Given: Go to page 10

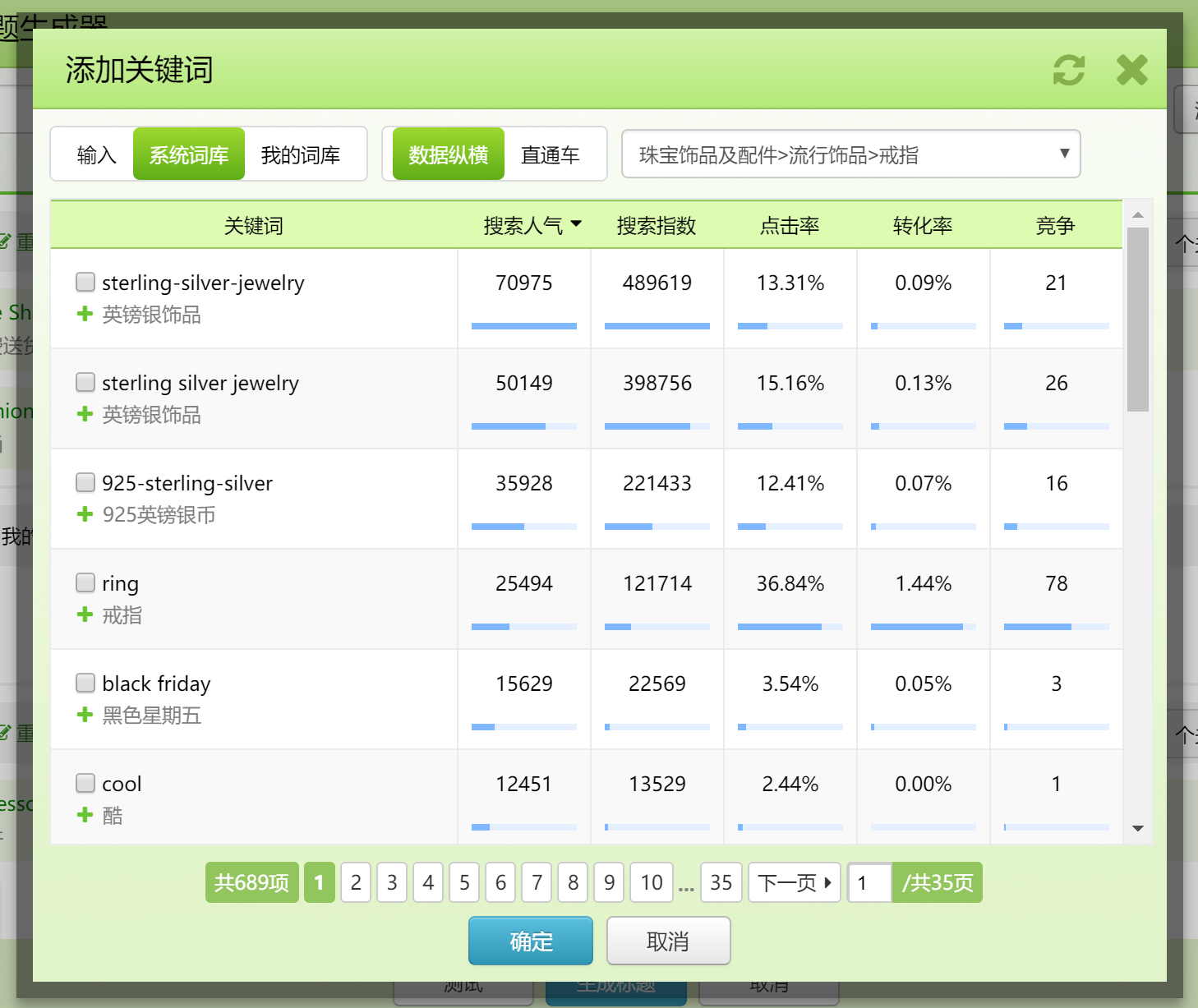Looking at the screenshot, I should coord(652,882).
